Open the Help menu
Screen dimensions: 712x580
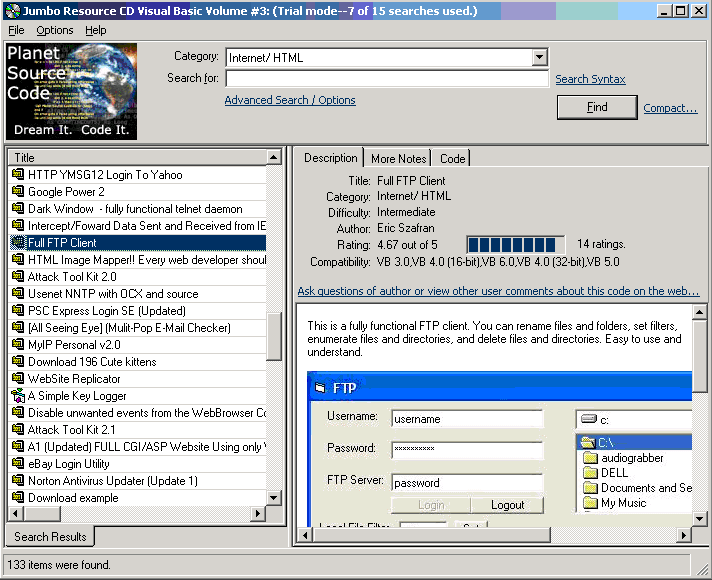[96, 30]
